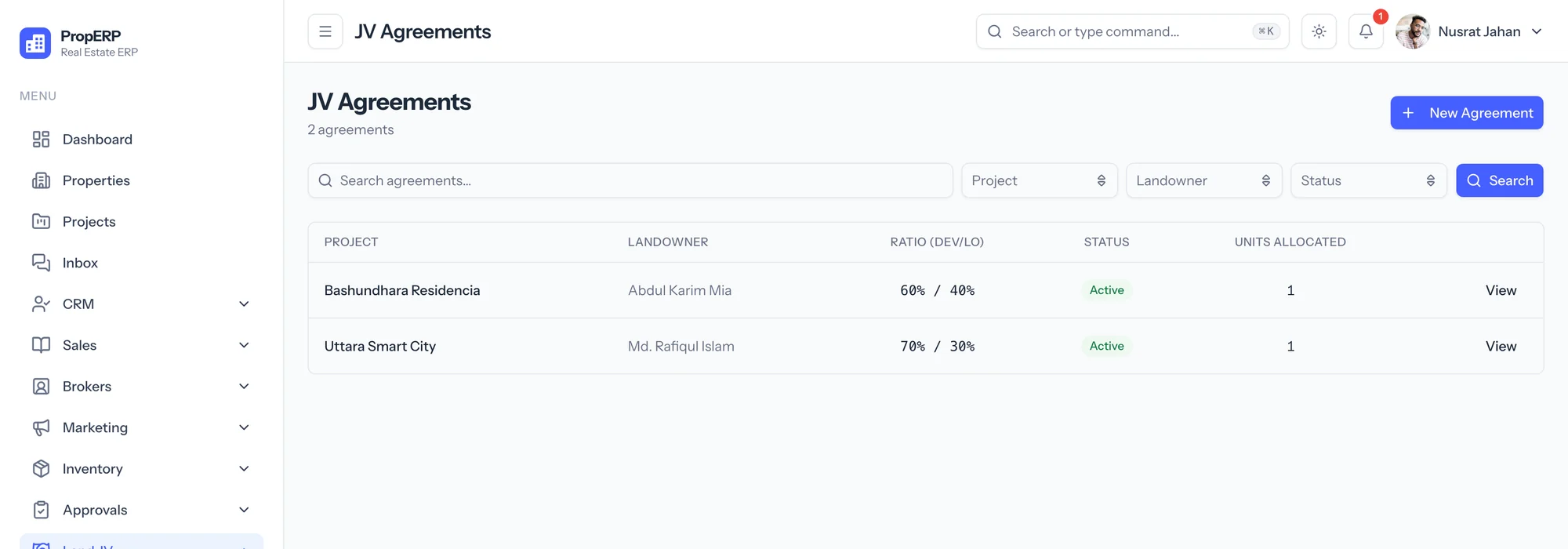Open the Status filter dropdown

1369,180
